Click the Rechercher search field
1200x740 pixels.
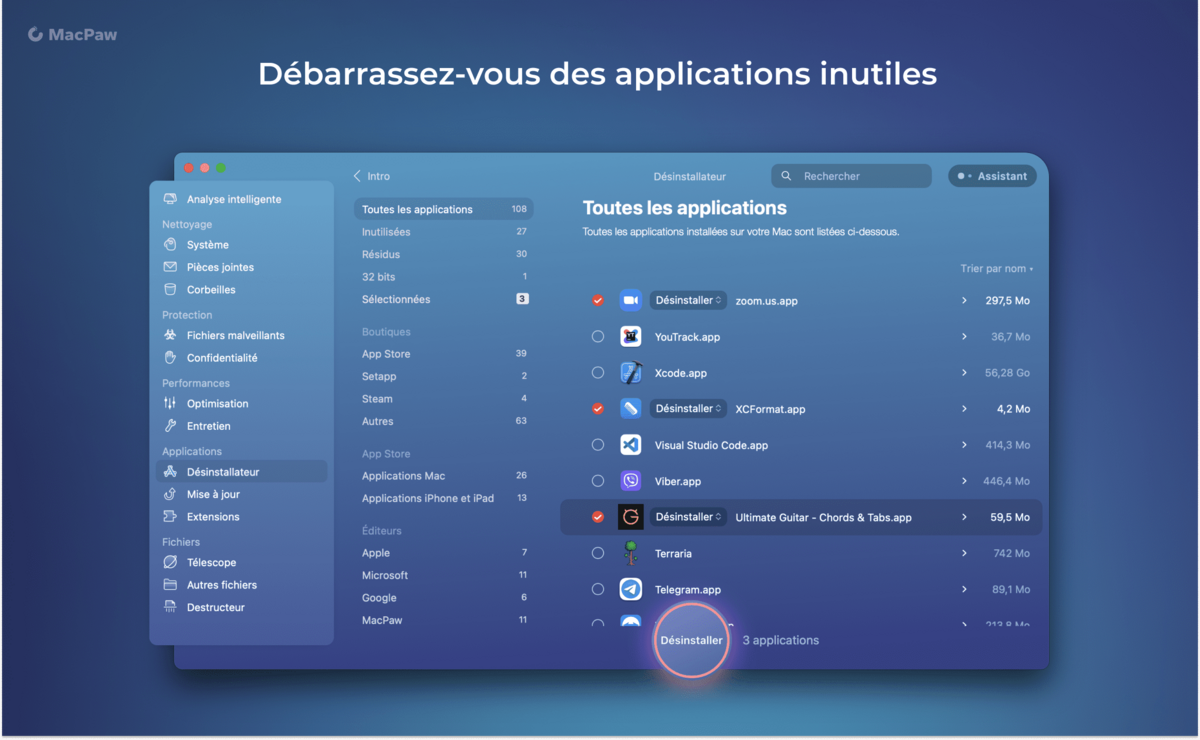(851, 176)
